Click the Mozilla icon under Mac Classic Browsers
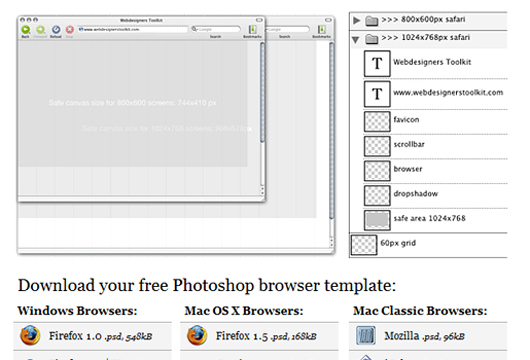Viewport: 530px width, 360px height. [366, 336]
